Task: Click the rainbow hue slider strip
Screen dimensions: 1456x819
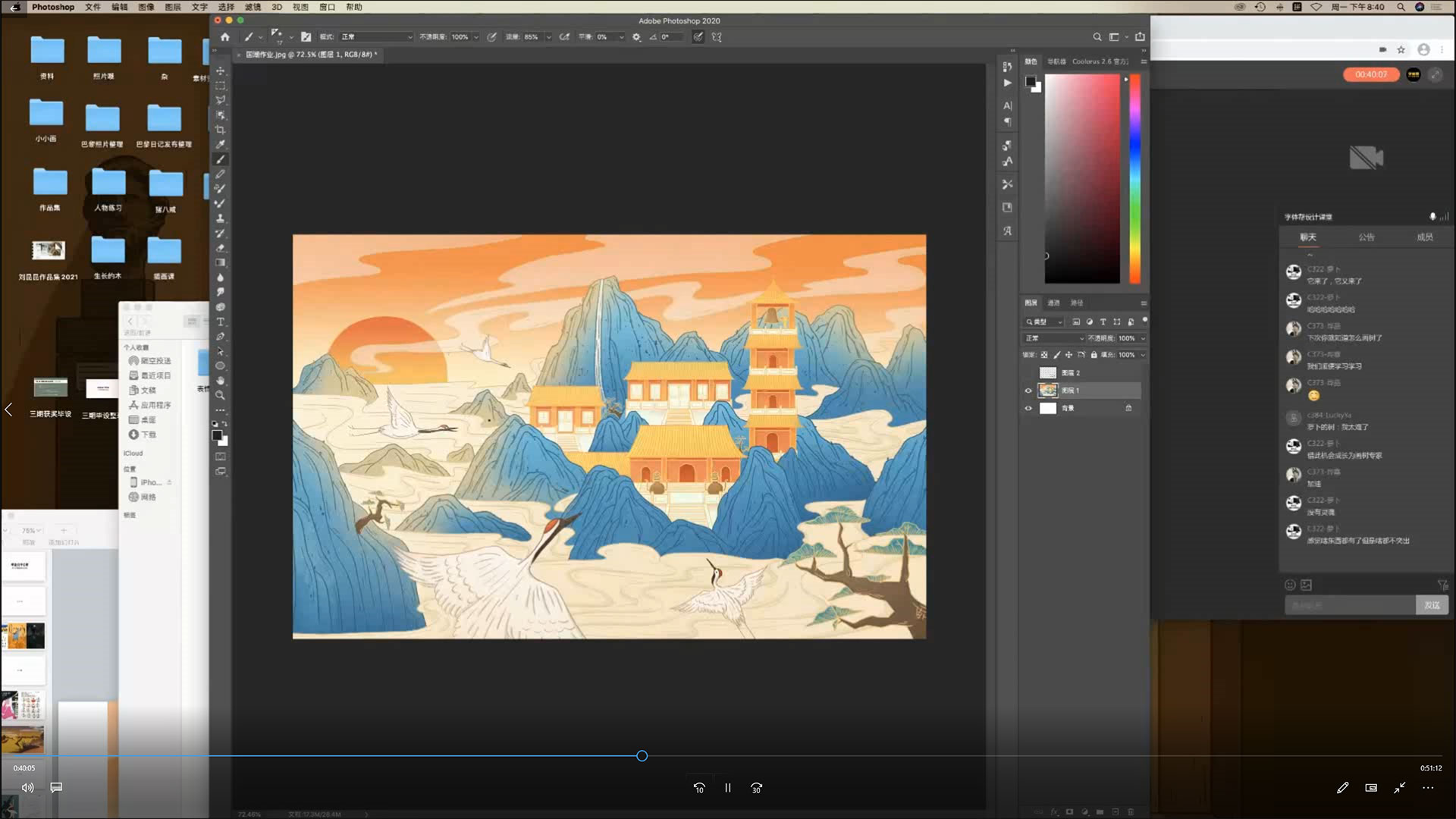Action: pyautogui.click(x=1135, y=179)
